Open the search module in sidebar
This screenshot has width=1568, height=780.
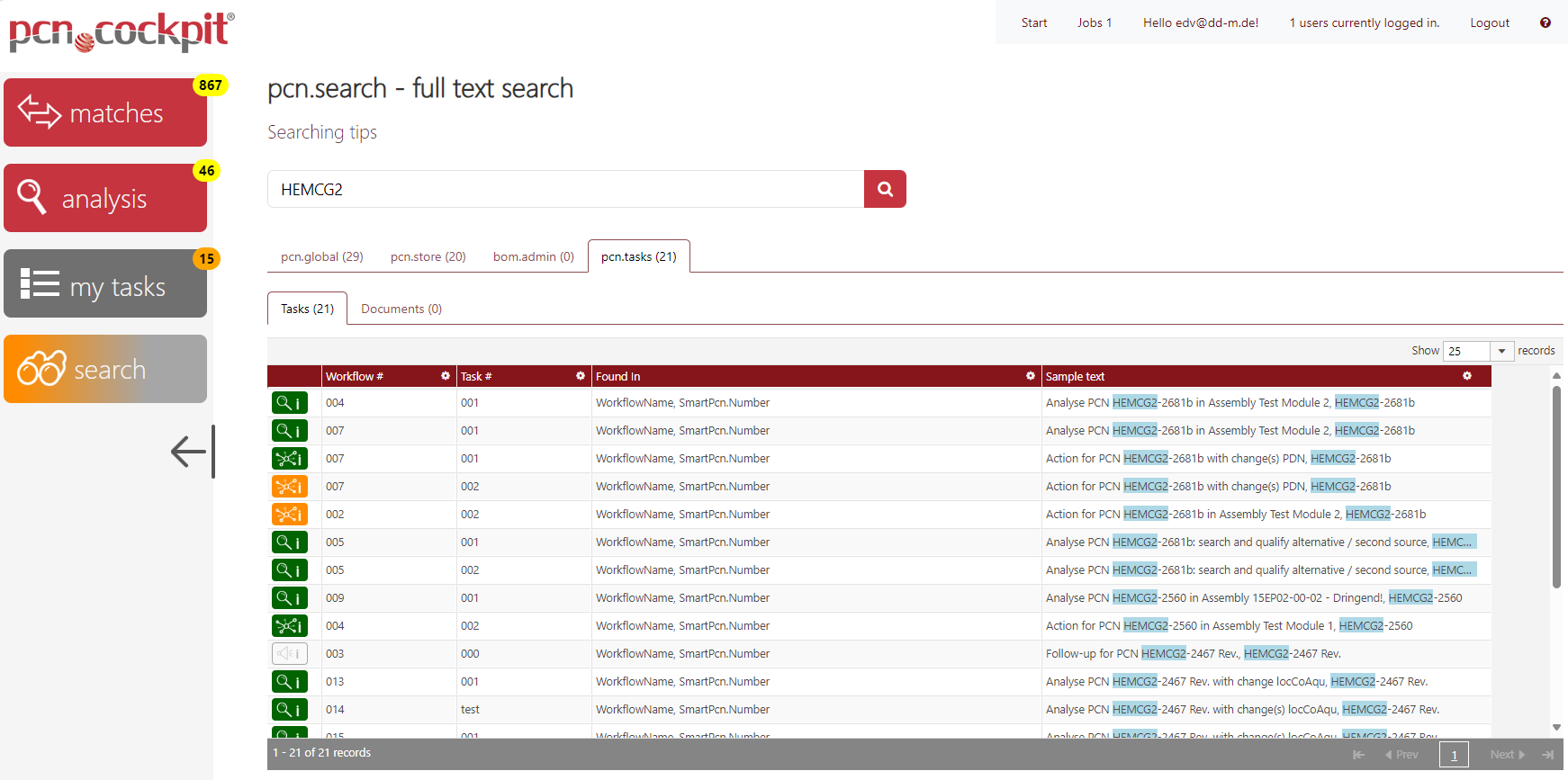click(105, 369)
